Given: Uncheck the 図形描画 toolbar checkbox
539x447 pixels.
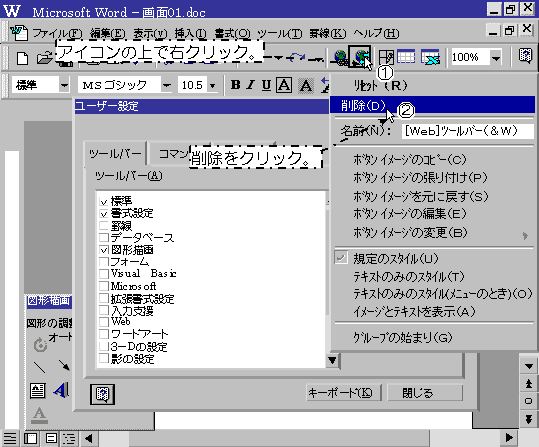Looking at the screenshot, I should [103, 250].
